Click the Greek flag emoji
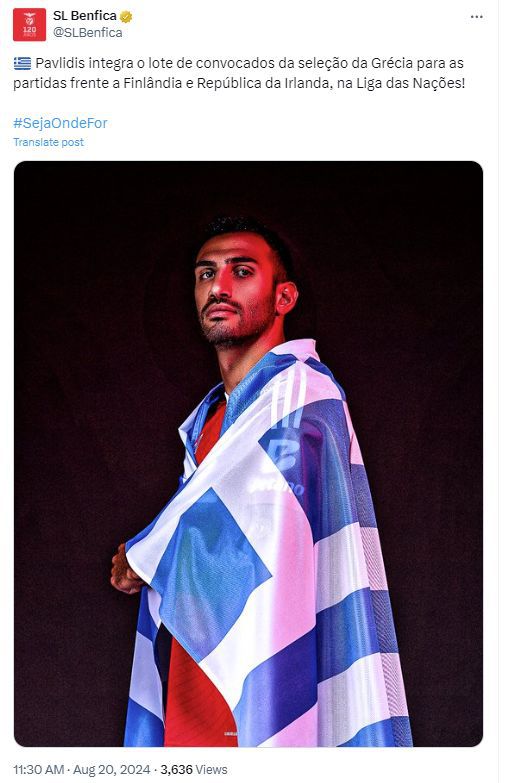The image size is (518, 783). pyautogui.click(x=22, y=63)
